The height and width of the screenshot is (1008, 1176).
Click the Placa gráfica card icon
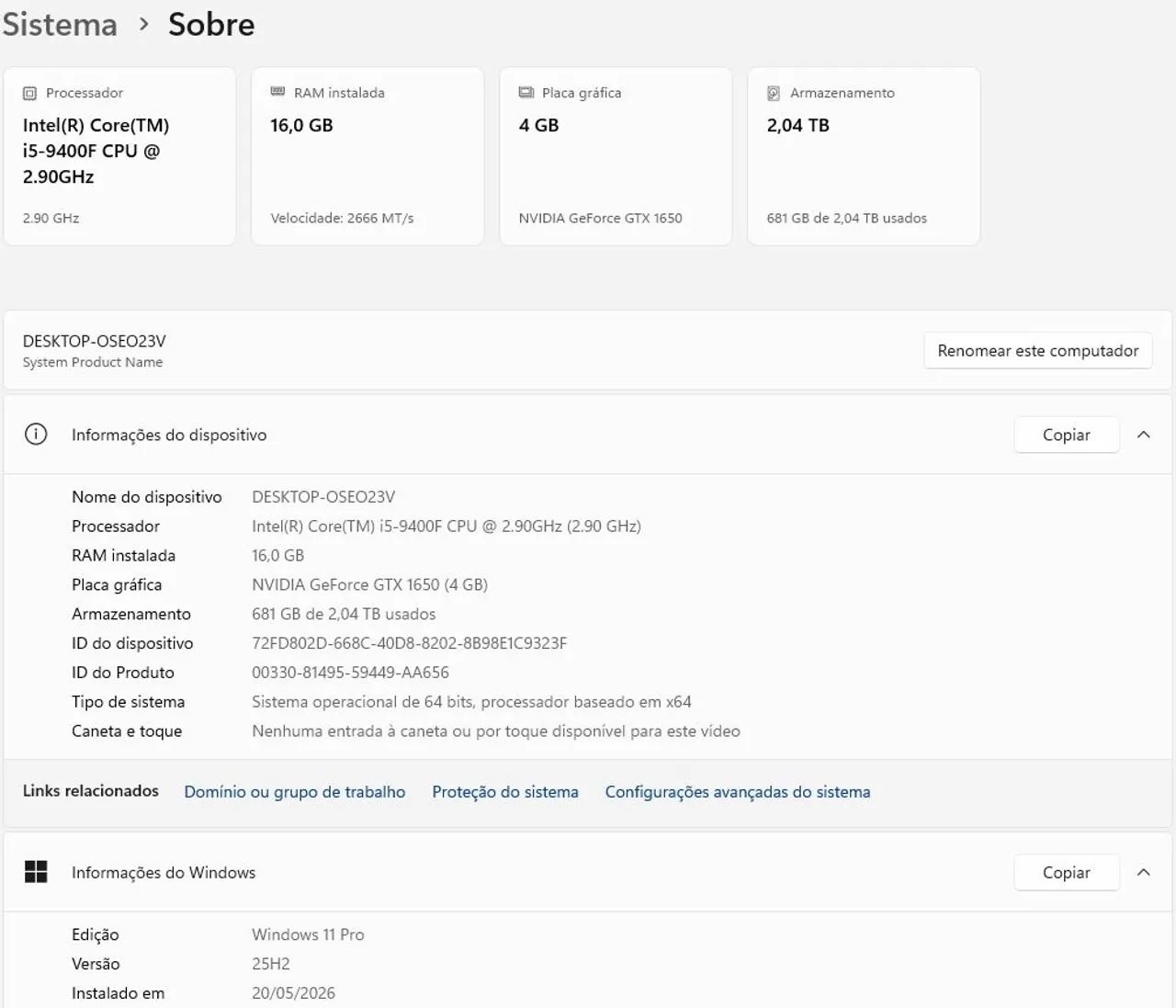pyautogui.click(x=526, y=93)
